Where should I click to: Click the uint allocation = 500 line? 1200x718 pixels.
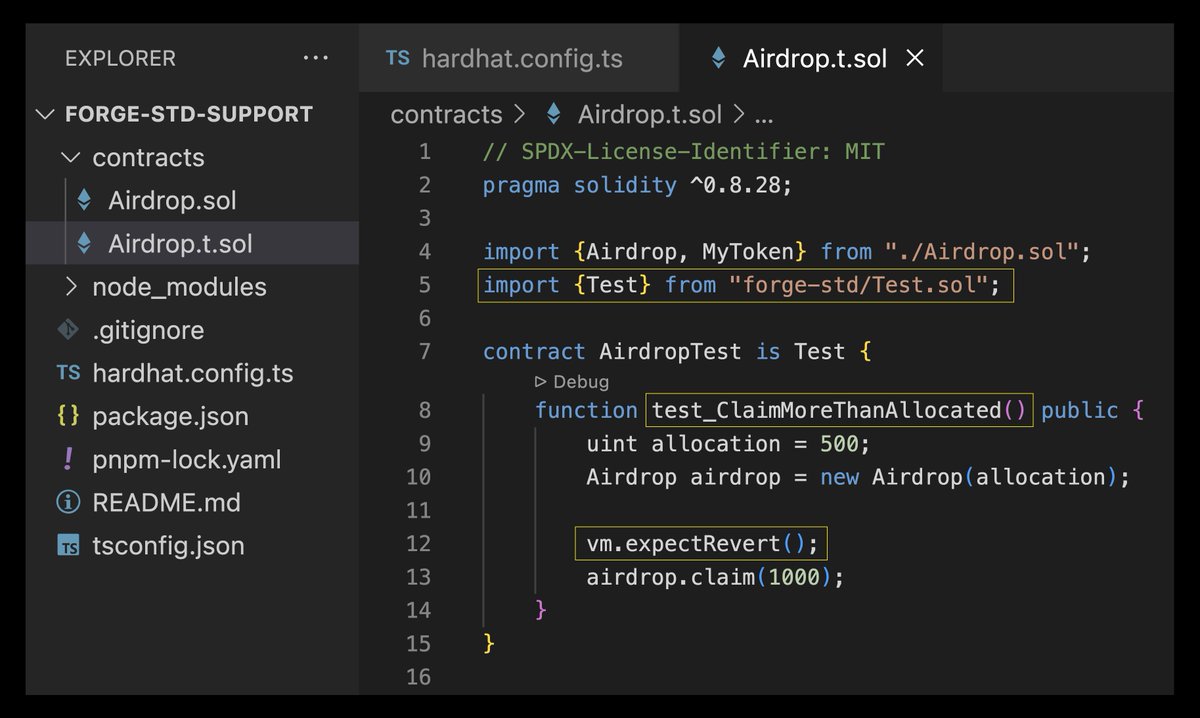point(729,443)
